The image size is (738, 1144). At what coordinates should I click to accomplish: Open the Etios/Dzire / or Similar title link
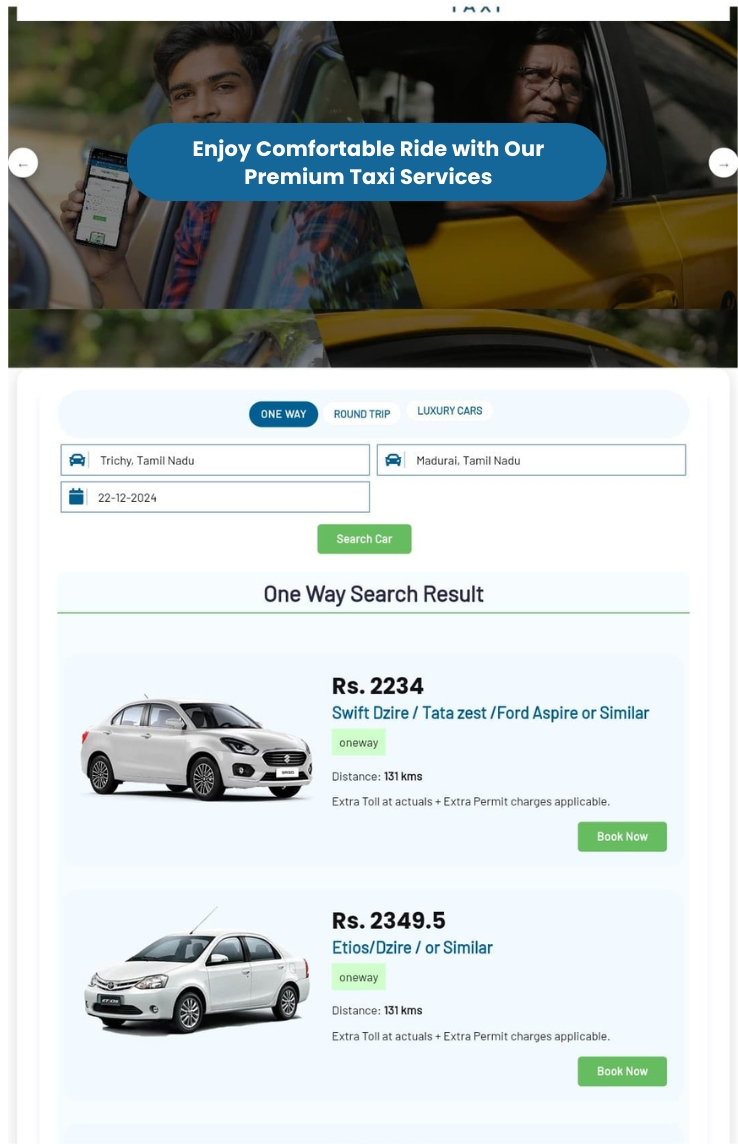coord(412,948)
